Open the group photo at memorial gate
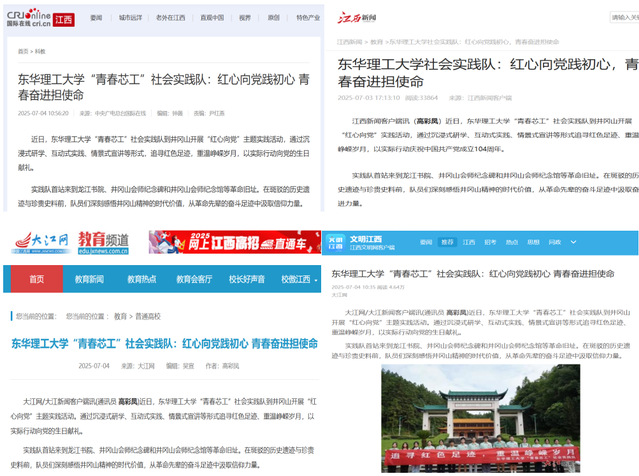 pyautogui.click(x=480, y=418)
